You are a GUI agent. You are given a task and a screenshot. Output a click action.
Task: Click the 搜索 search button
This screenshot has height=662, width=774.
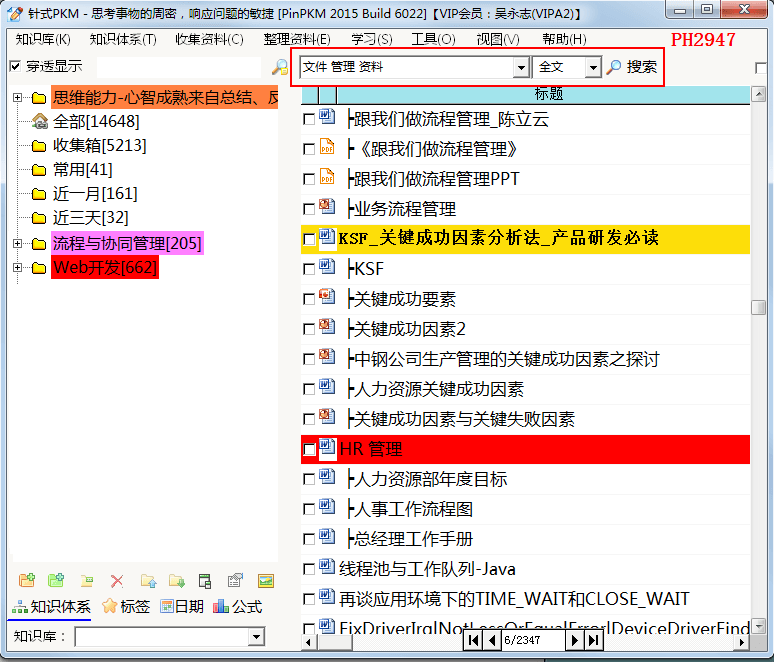(632, 67)
